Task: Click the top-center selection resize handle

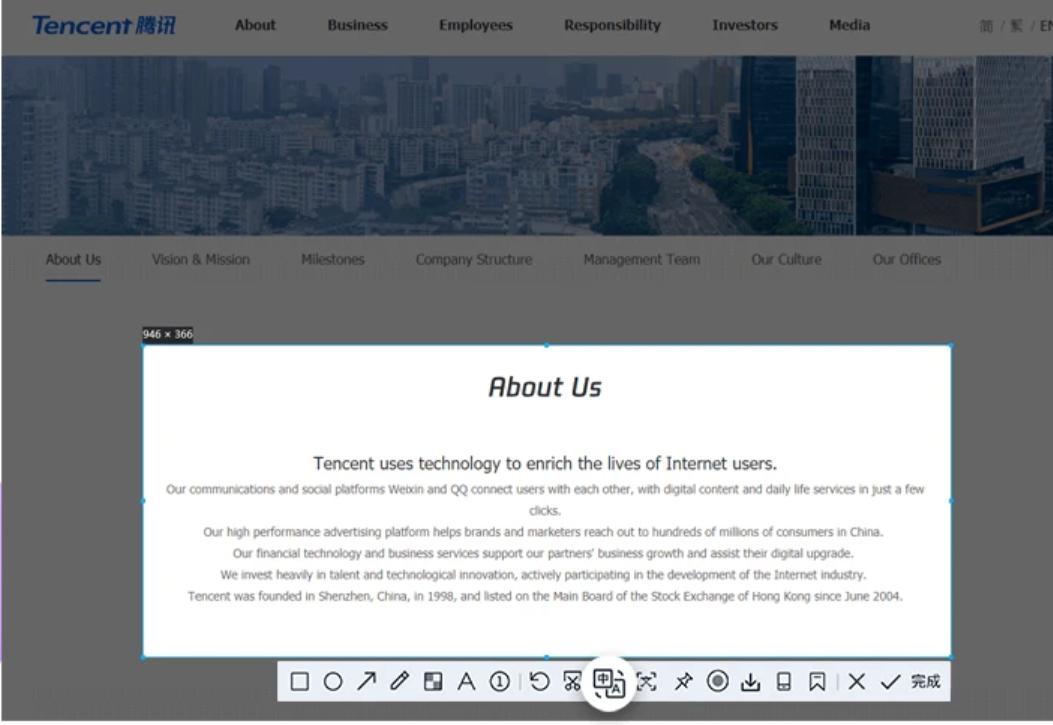Action: pos(546,346)
